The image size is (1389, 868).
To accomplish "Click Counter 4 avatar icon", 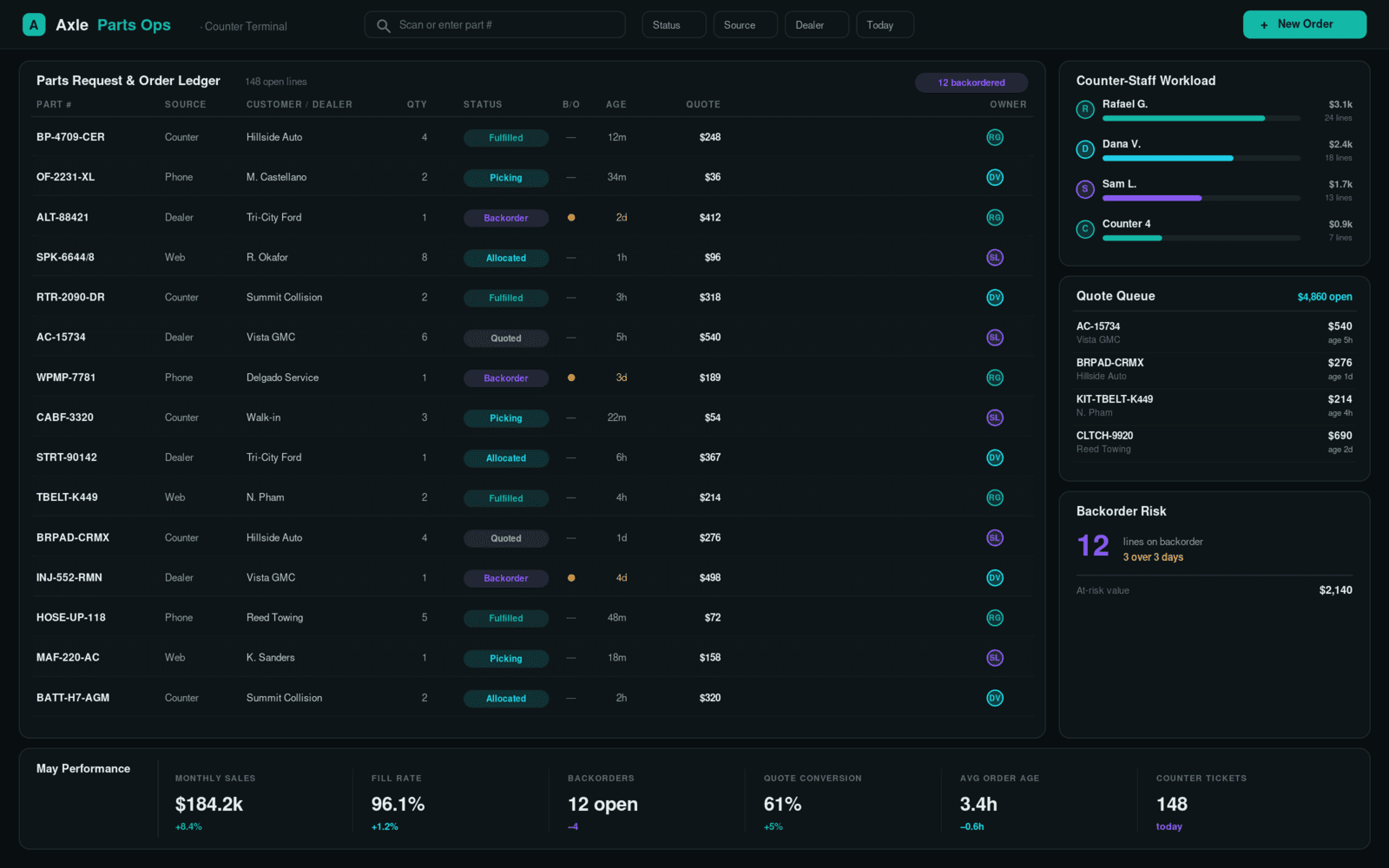I will pos(1085,229).
